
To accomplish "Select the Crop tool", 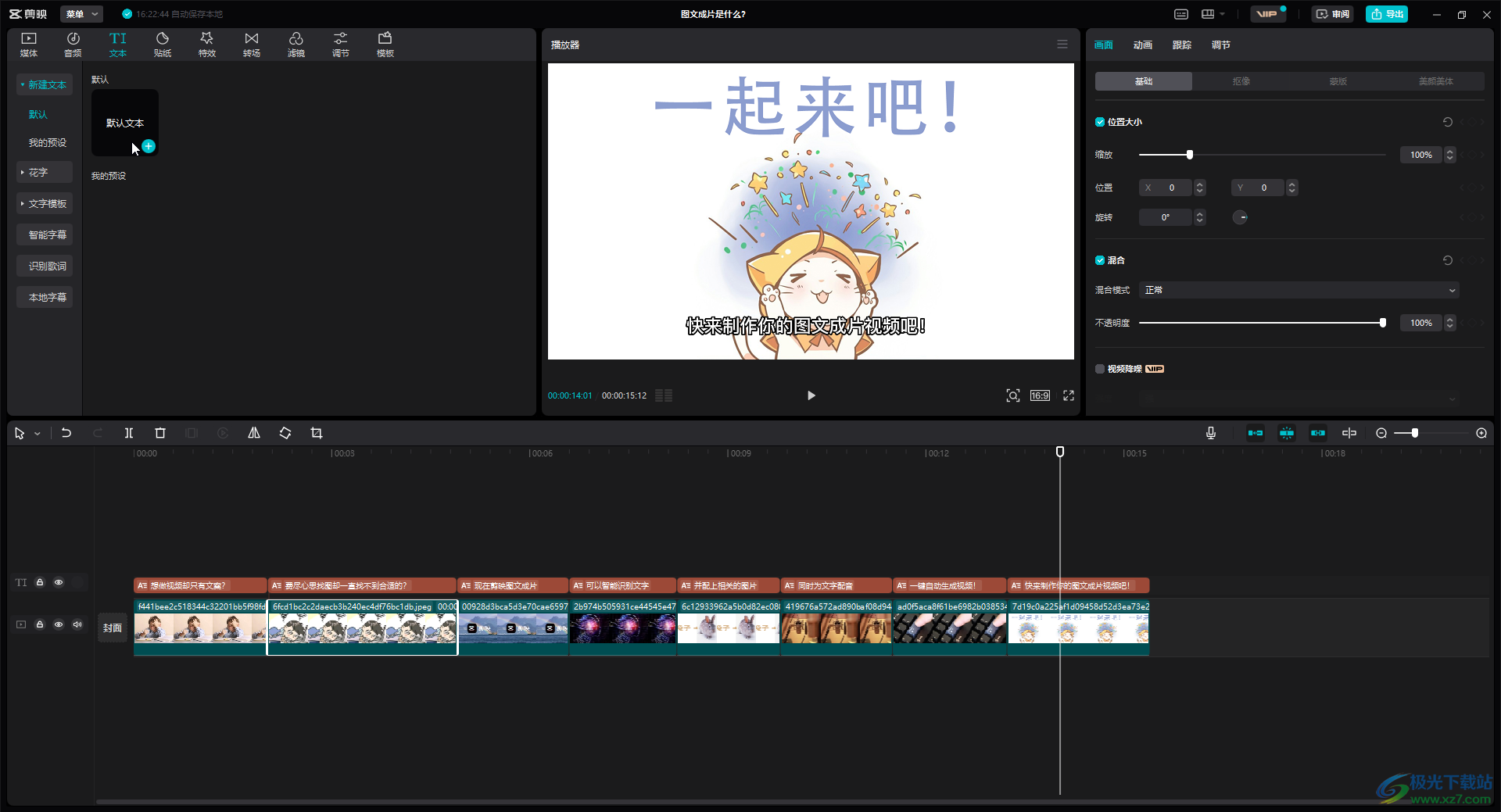I will (317, 433).
